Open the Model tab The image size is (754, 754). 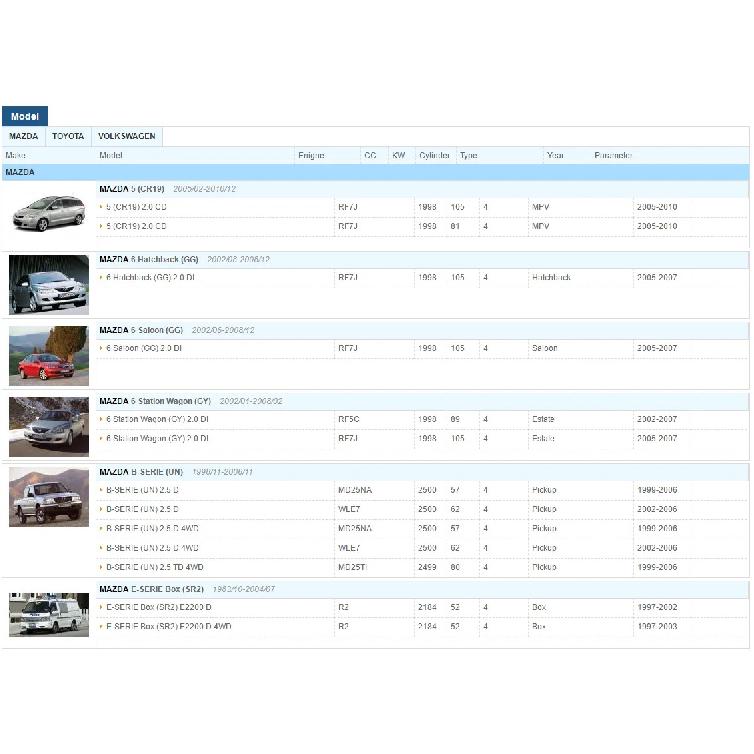(25, 116)
